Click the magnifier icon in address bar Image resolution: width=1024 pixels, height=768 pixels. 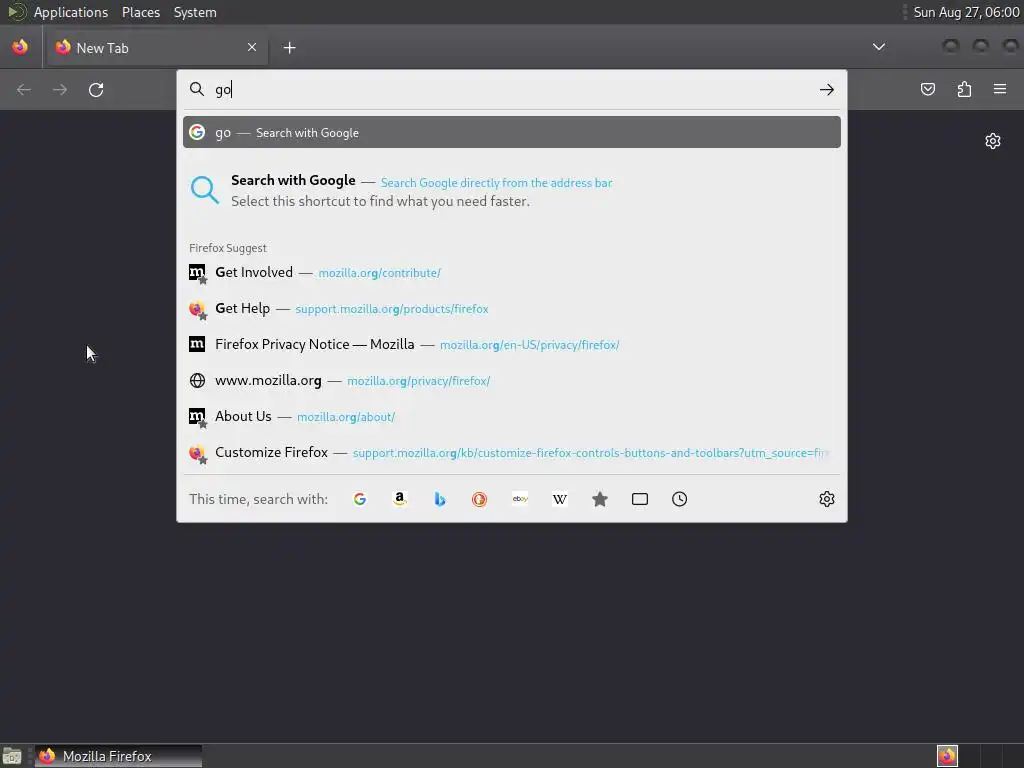197,89
